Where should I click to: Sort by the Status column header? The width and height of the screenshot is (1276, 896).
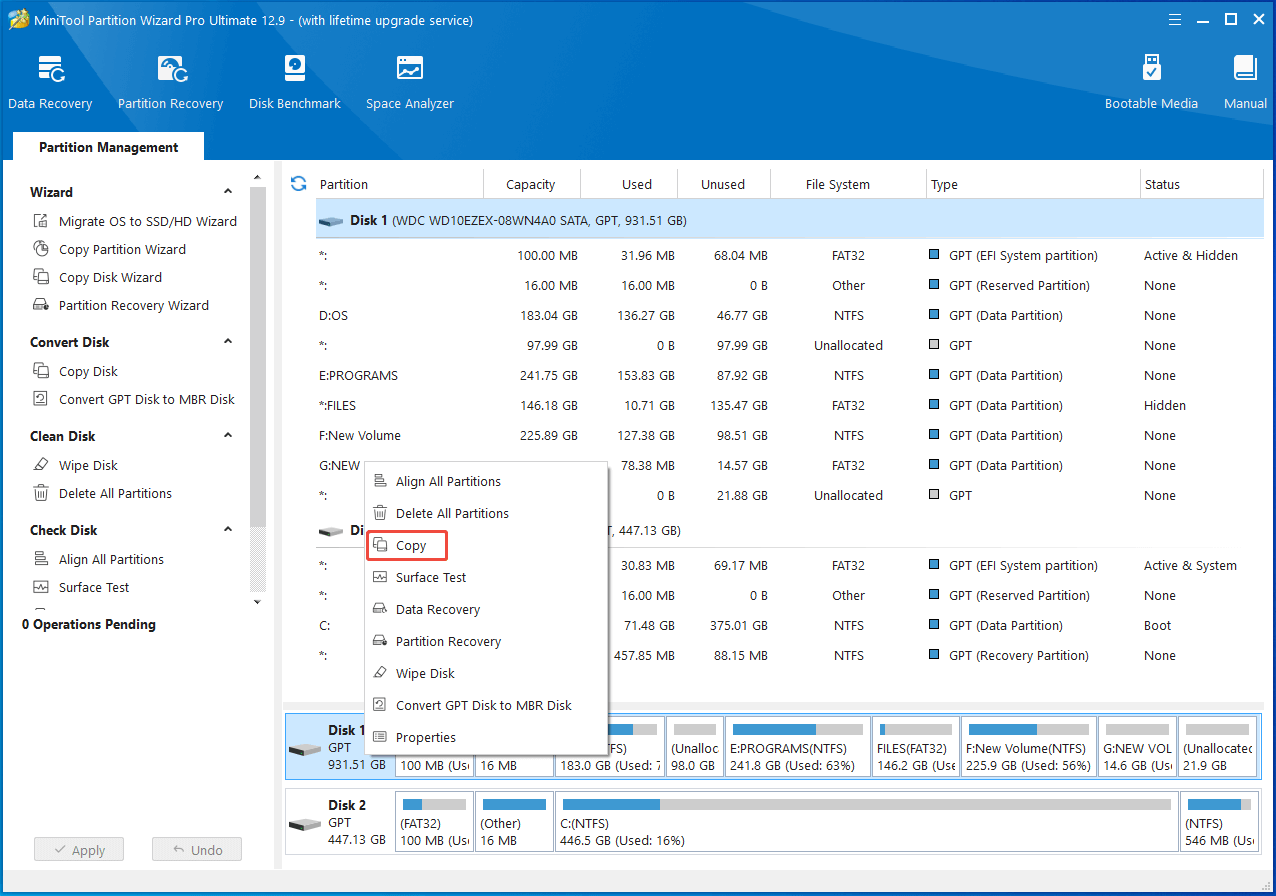1201,184
